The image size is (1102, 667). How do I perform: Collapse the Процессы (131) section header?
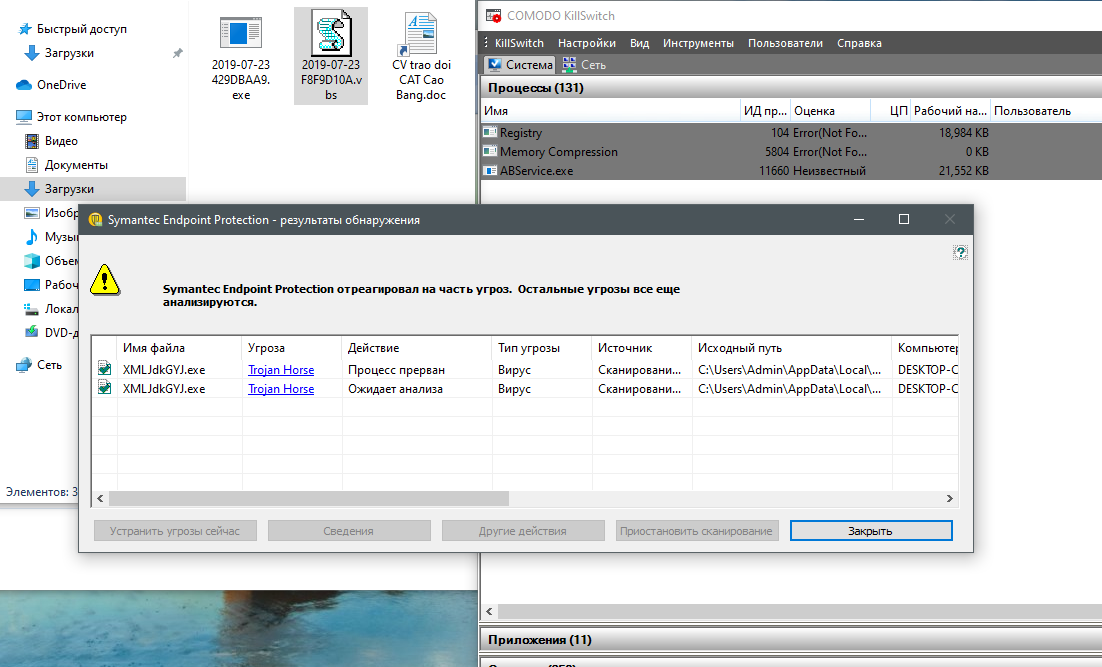point(791,88)
